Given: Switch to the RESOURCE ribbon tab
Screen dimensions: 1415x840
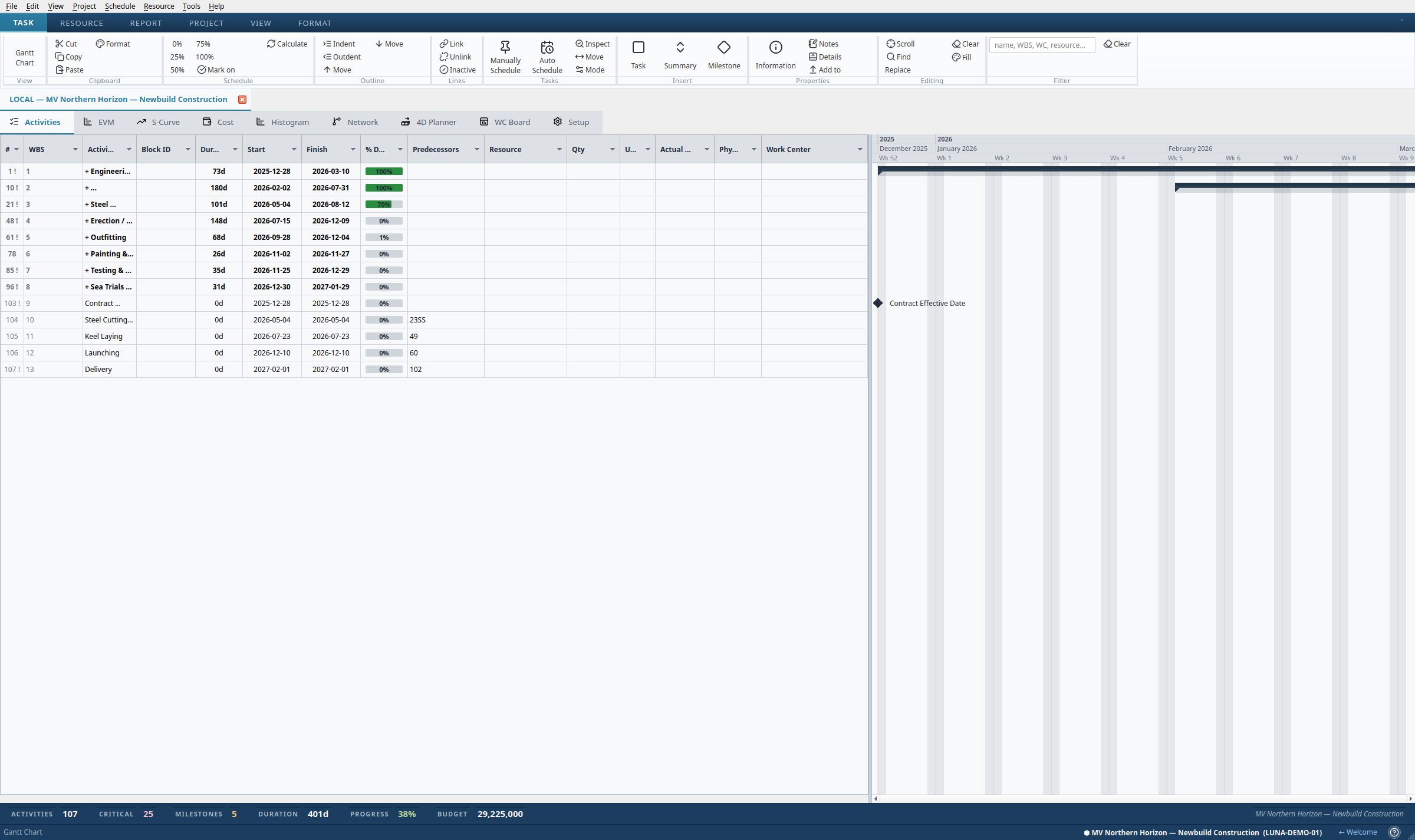Looking at the screenshot, I should click(x=81, y=23).
